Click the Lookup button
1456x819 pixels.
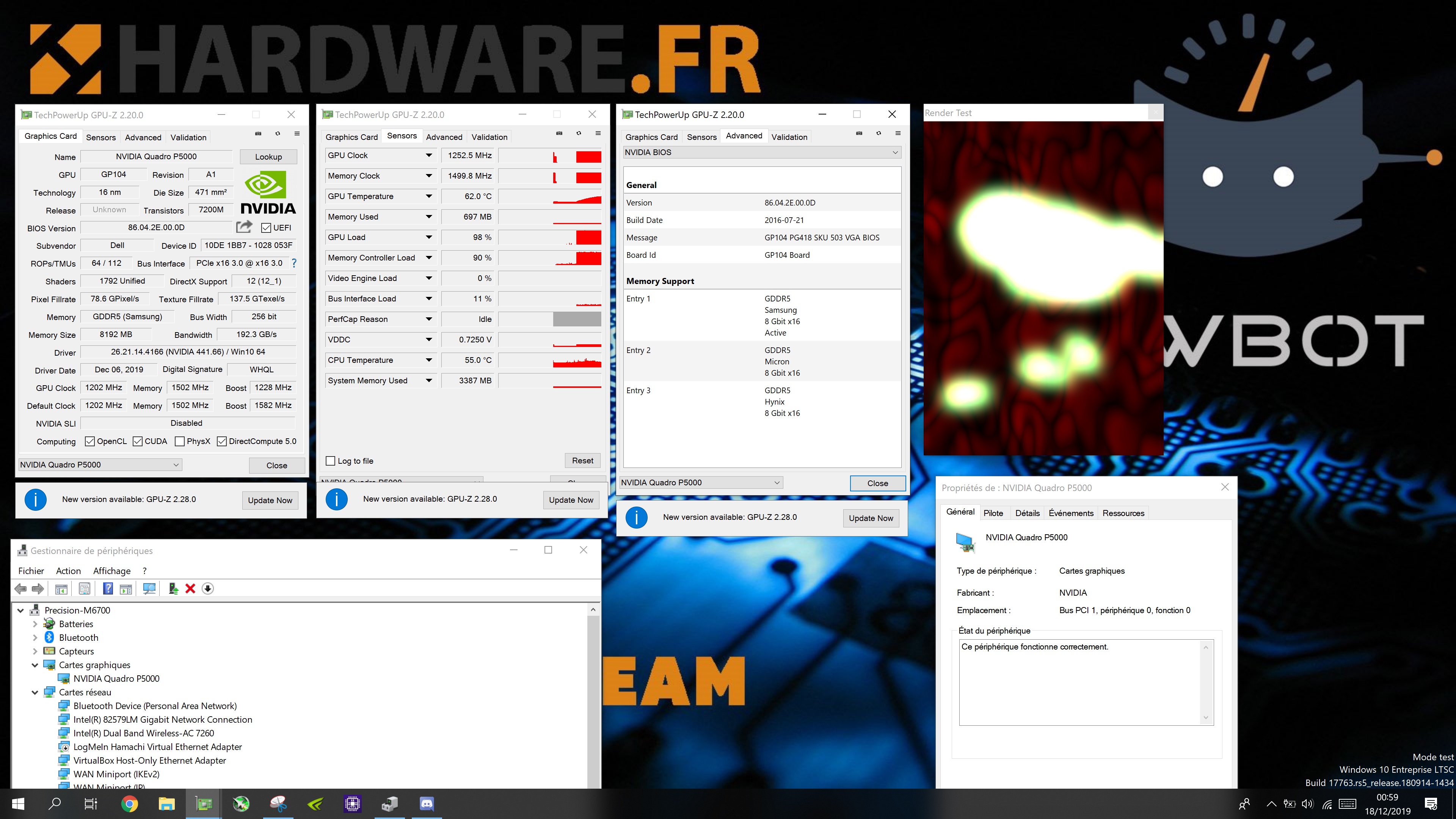pos(268,157)
